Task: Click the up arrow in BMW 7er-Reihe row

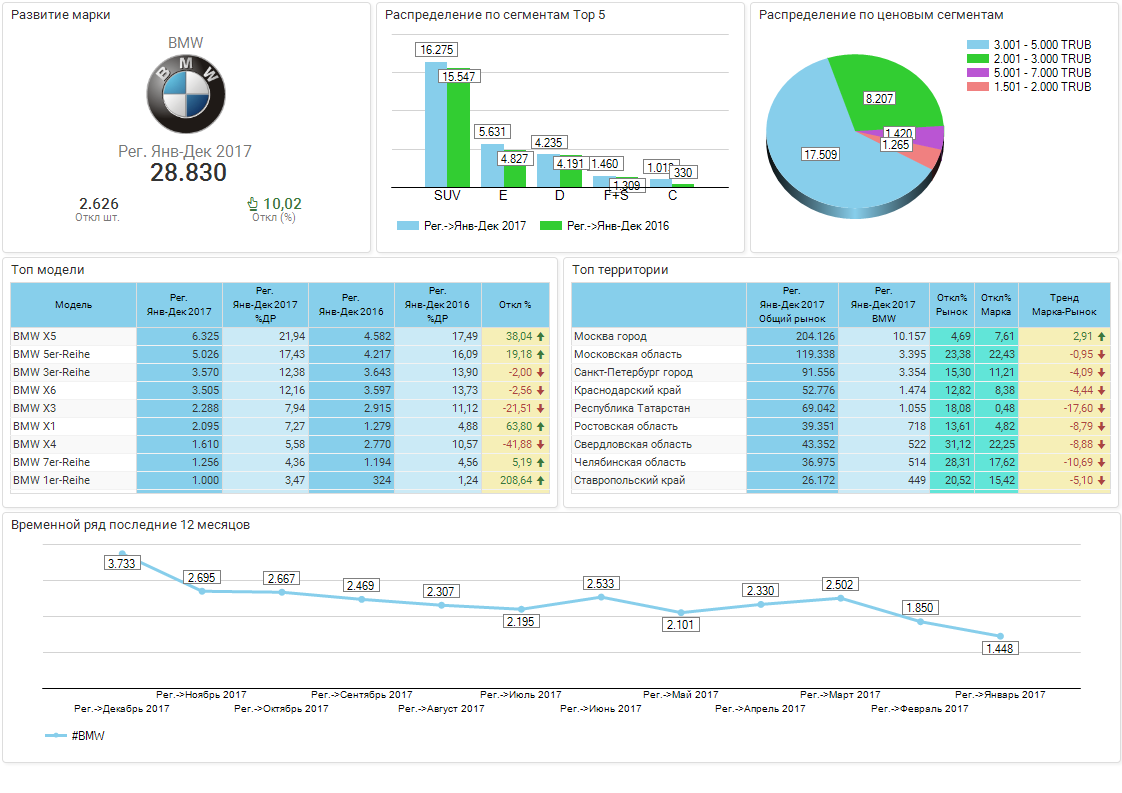Action: pos(541,462)
